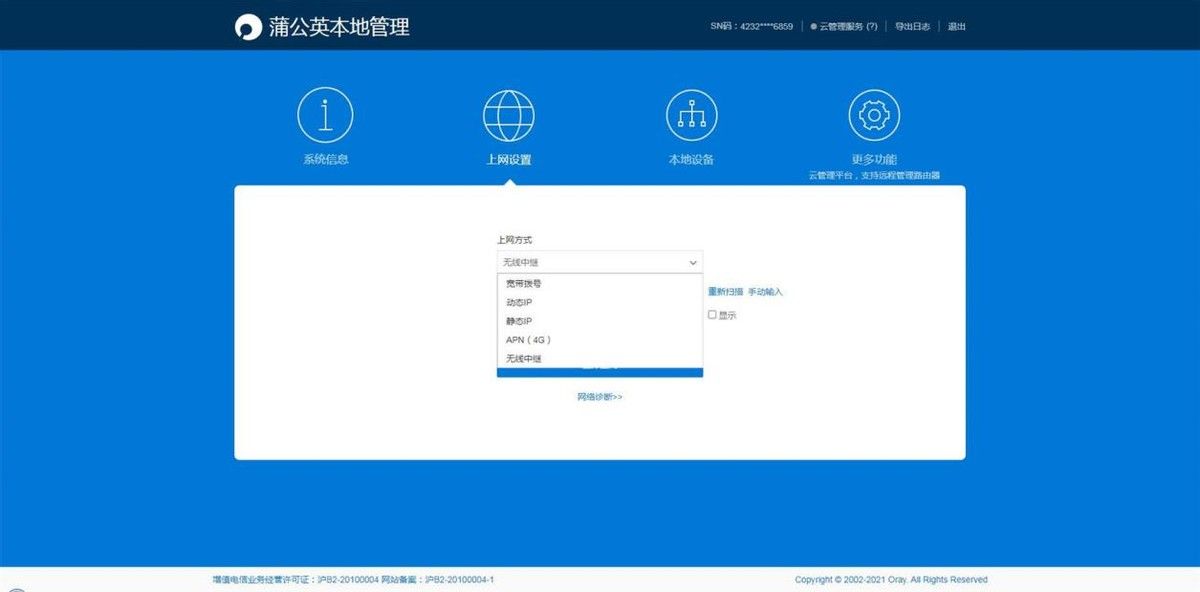Pick 静态IP connection option
The width and height of the screenshot is (1200, 592).
tap(520, 321)
